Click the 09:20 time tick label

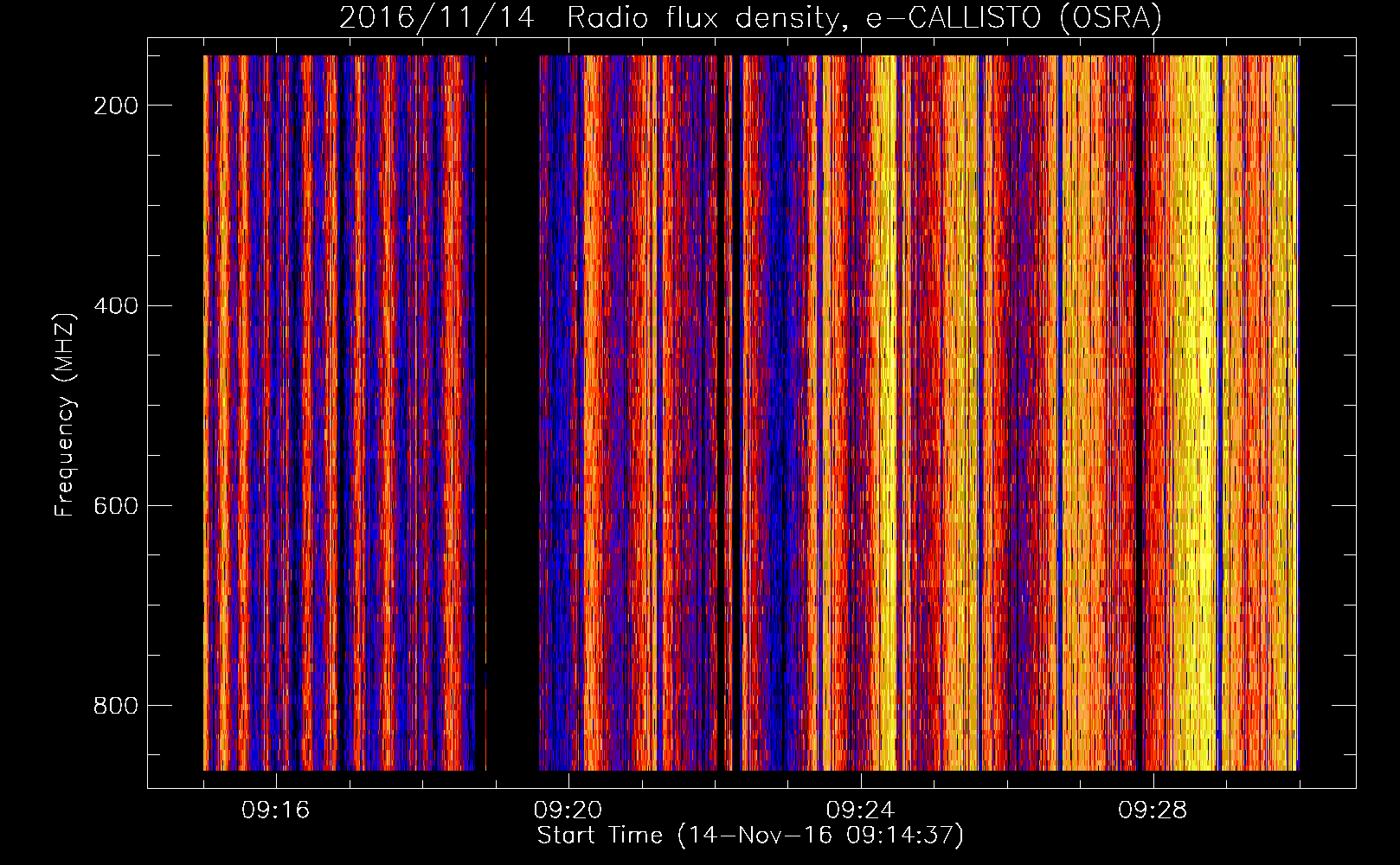click(x=568, y=811)
